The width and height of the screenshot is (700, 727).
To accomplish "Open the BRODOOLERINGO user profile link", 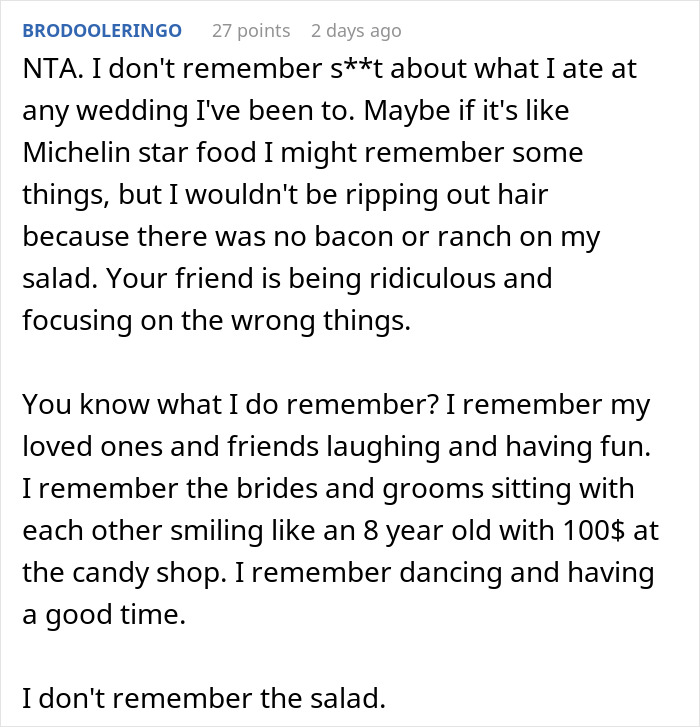I will point(102,31).
